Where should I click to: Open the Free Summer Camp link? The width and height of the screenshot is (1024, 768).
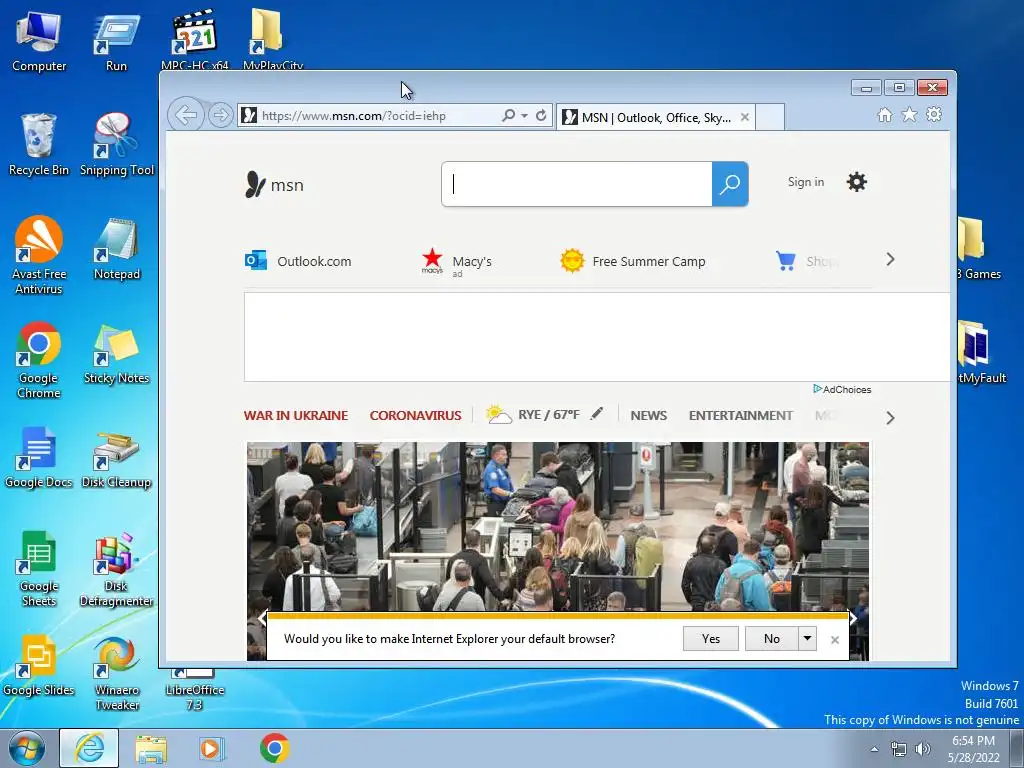(632, 261)
